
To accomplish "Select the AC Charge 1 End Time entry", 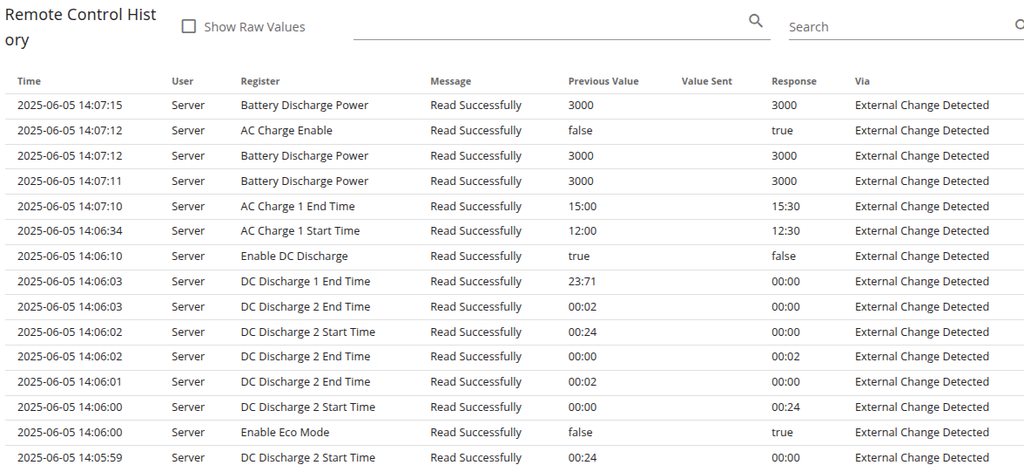I will click(297, 206).
